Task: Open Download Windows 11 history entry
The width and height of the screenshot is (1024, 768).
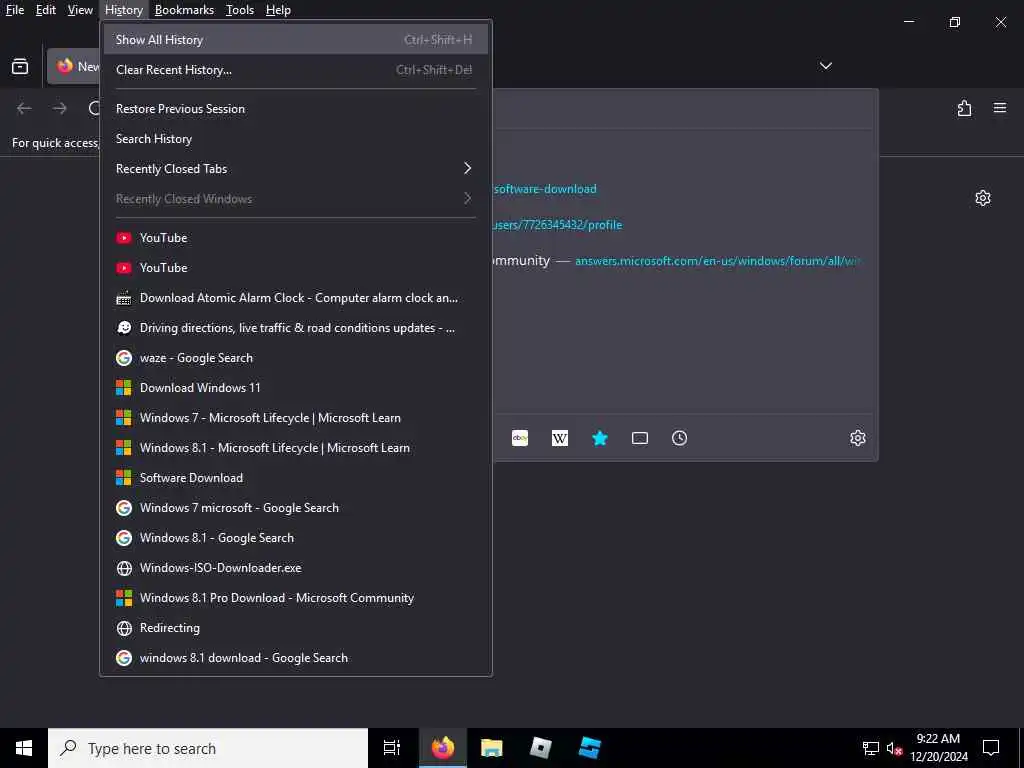Action: (x=295, y=389)
